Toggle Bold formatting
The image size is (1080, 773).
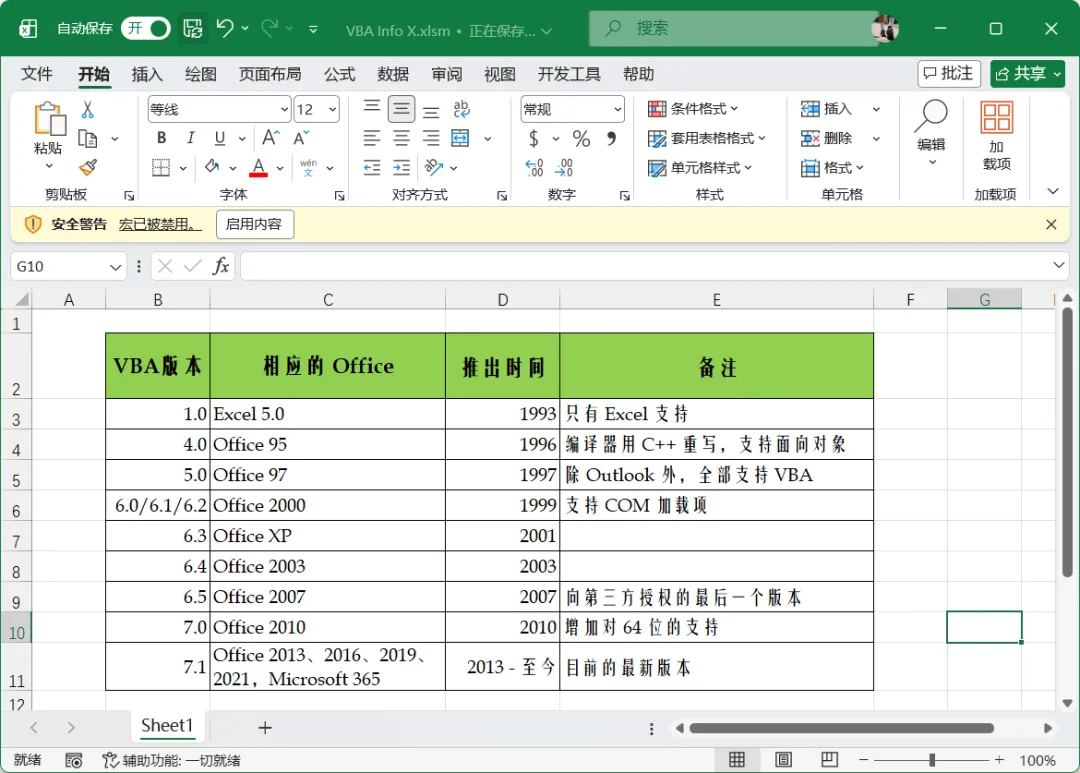[x=162, y=138]
